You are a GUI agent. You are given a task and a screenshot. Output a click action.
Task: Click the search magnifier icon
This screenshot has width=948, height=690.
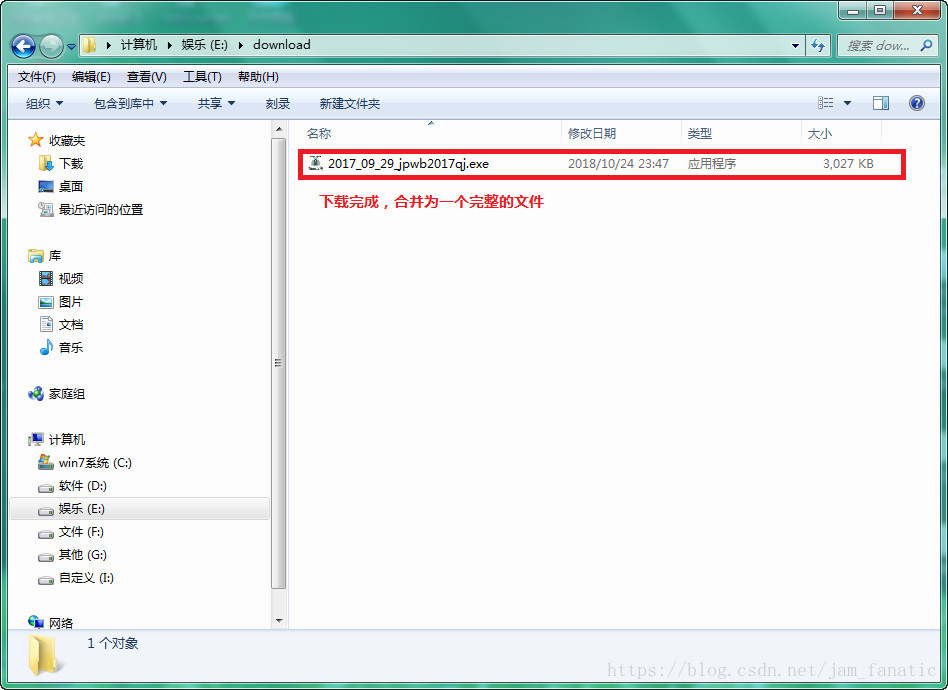coord(926,45)
